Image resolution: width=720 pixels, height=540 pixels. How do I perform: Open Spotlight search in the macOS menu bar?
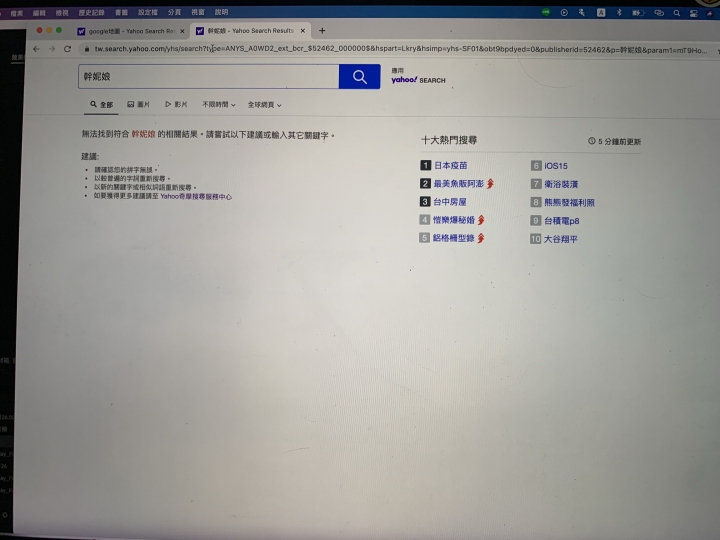[x=676, y=13]
